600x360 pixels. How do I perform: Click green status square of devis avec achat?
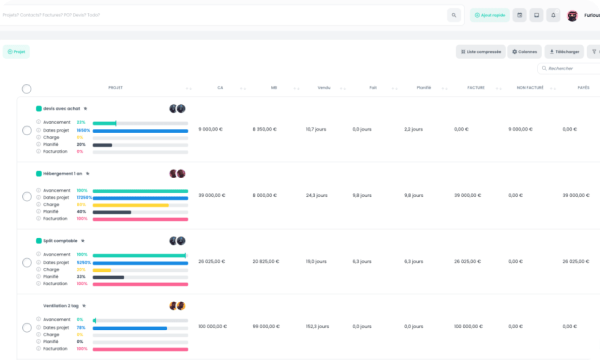click(39, 109)
